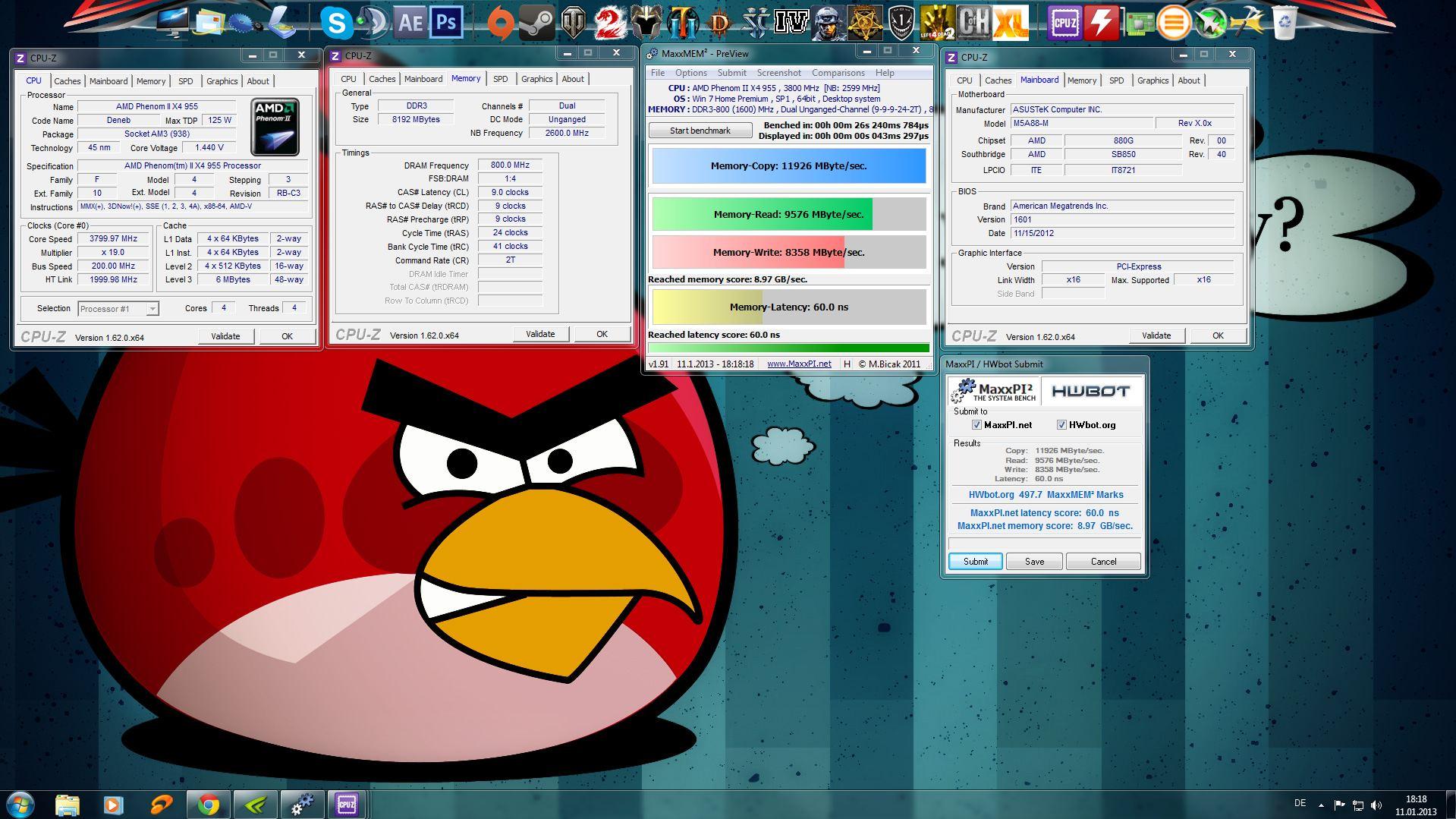This screenshot has width=1456, height=819.
Task: Switch to CPU-Z taskbar button
Action: (347, 805)
